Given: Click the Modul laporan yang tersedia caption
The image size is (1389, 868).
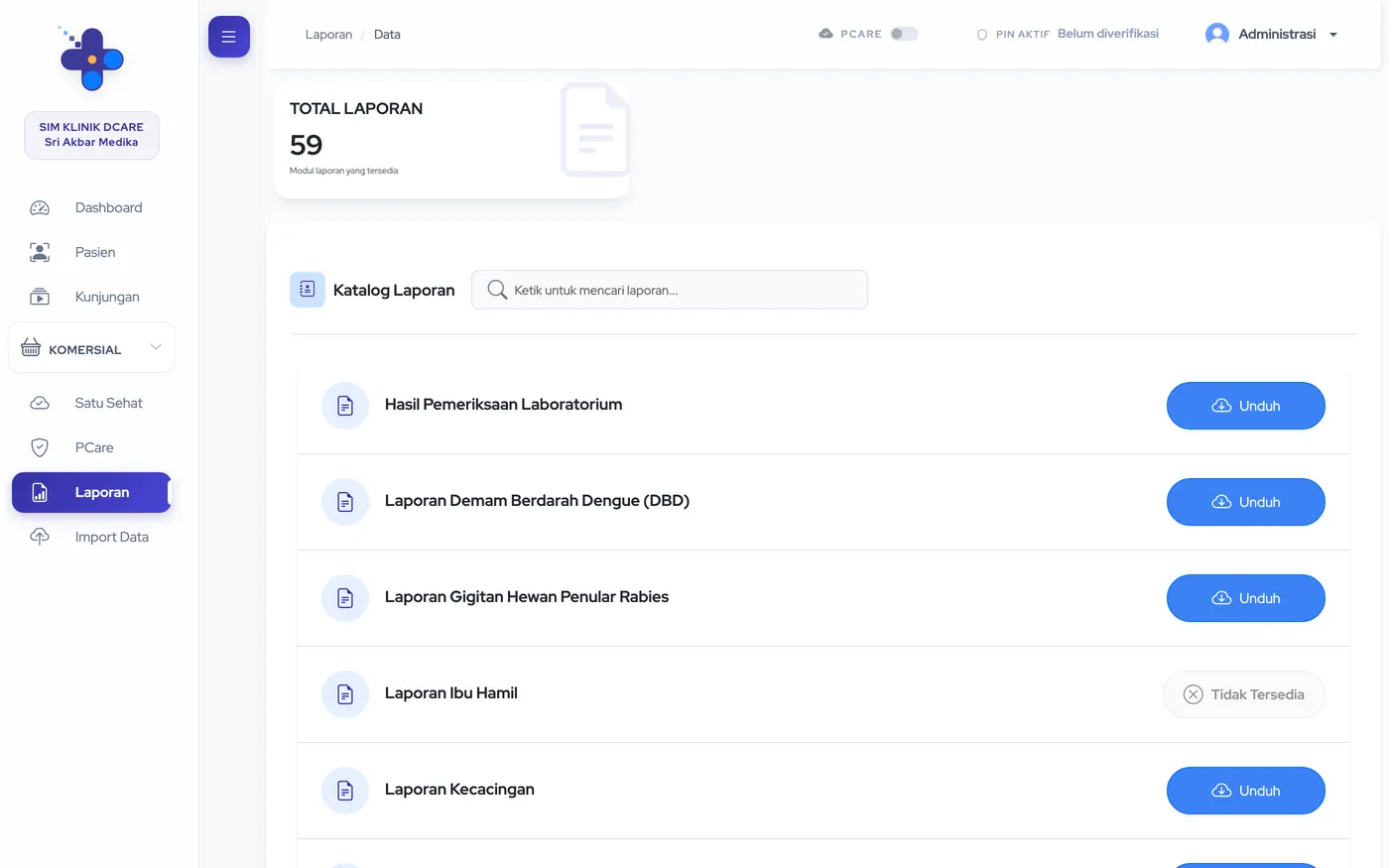Looking at the screenshot, I should tap(343, 171).
